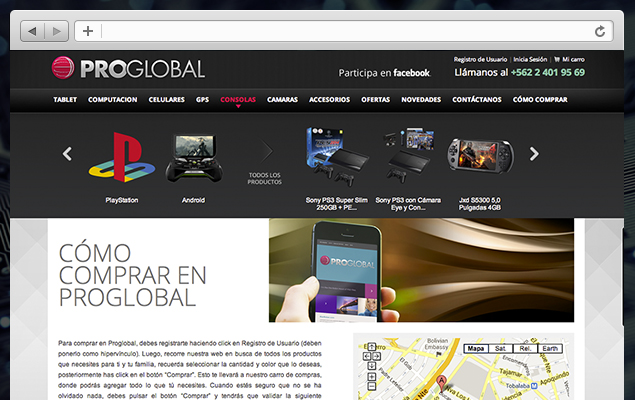Open the Jxd S5300 5,0 Pulgadas product
Image resolution: width=635 pixels, height=400 pixels.
pos(480,156)
